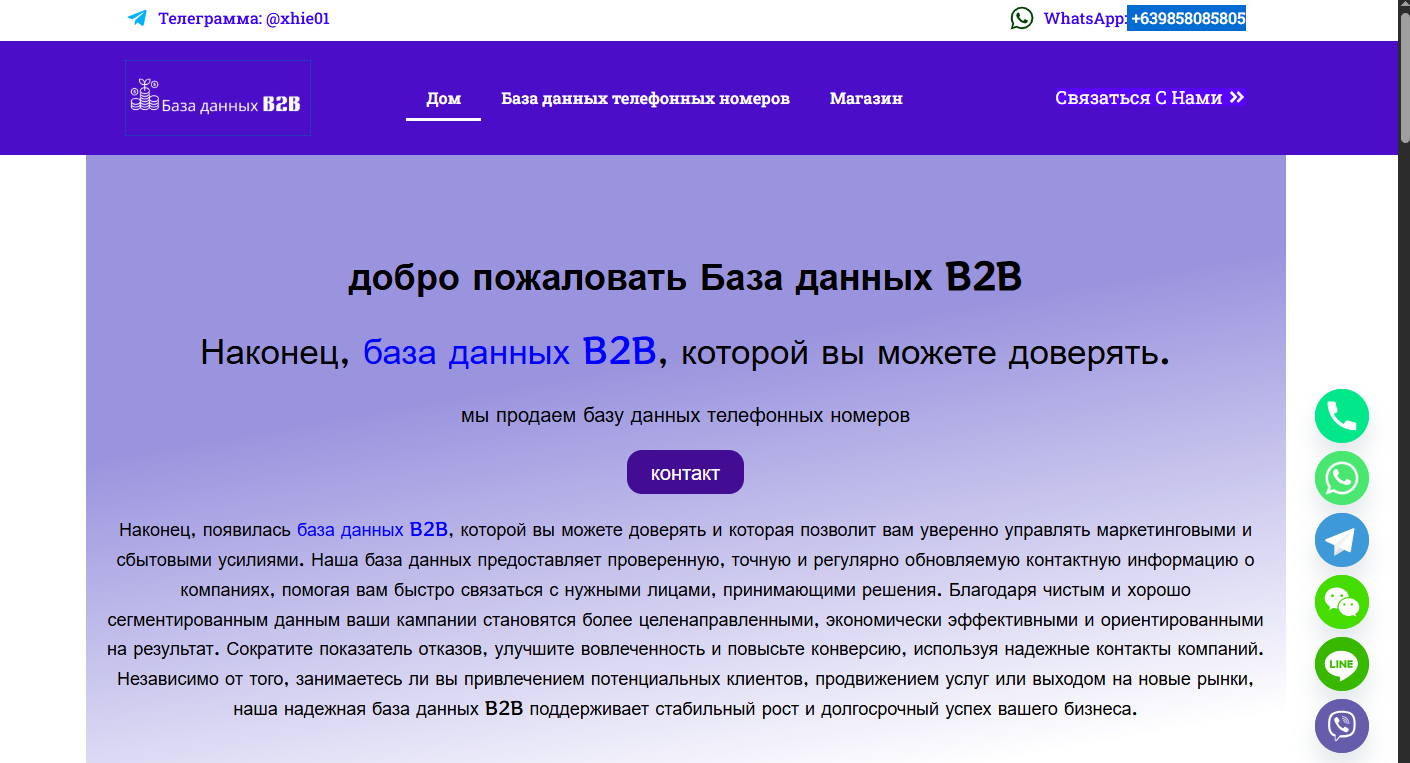Screen dimensions: 1410x763
Task: Follow the blue база данных B2B heading link
Action: tap(509, 352)
